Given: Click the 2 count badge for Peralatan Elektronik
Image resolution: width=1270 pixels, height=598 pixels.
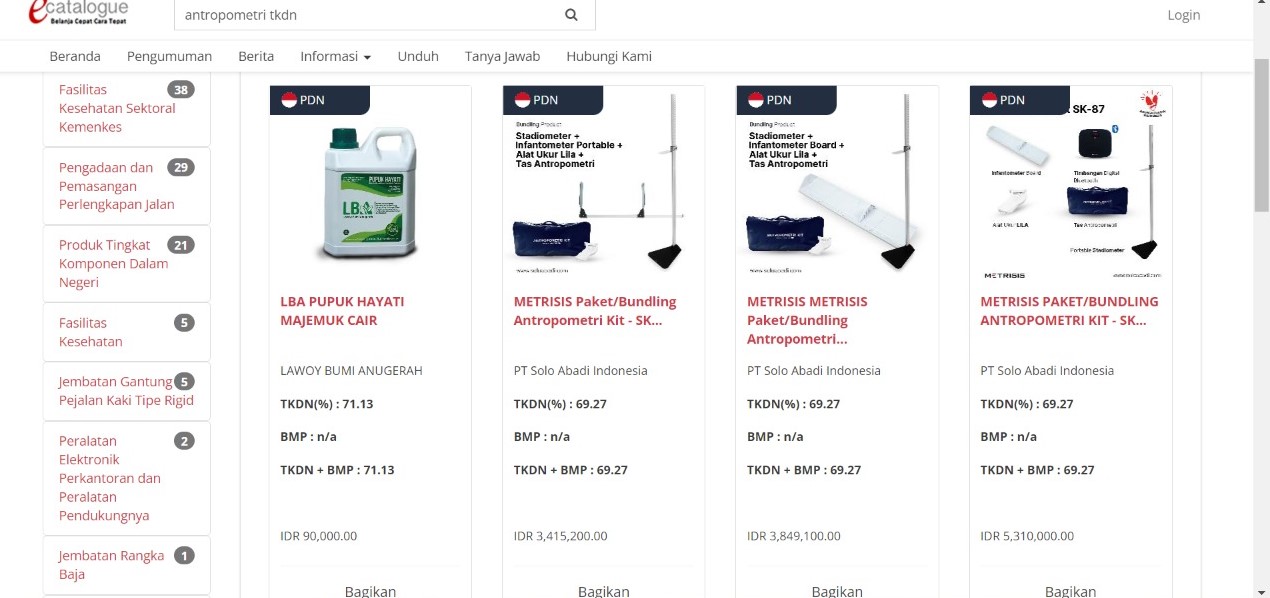Looking at the screenshot, I should pos(184,441).
